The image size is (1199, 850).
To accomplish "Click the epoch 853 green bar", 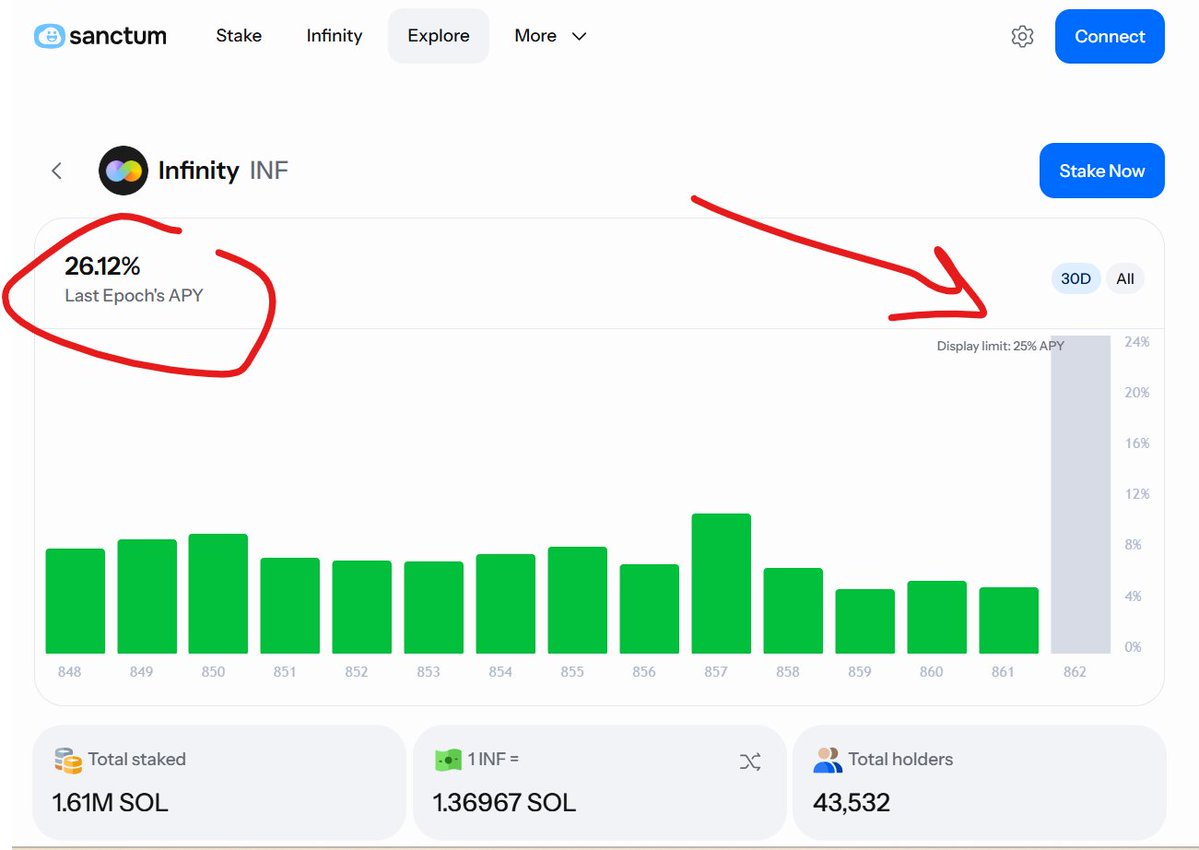I will (434, 608).
